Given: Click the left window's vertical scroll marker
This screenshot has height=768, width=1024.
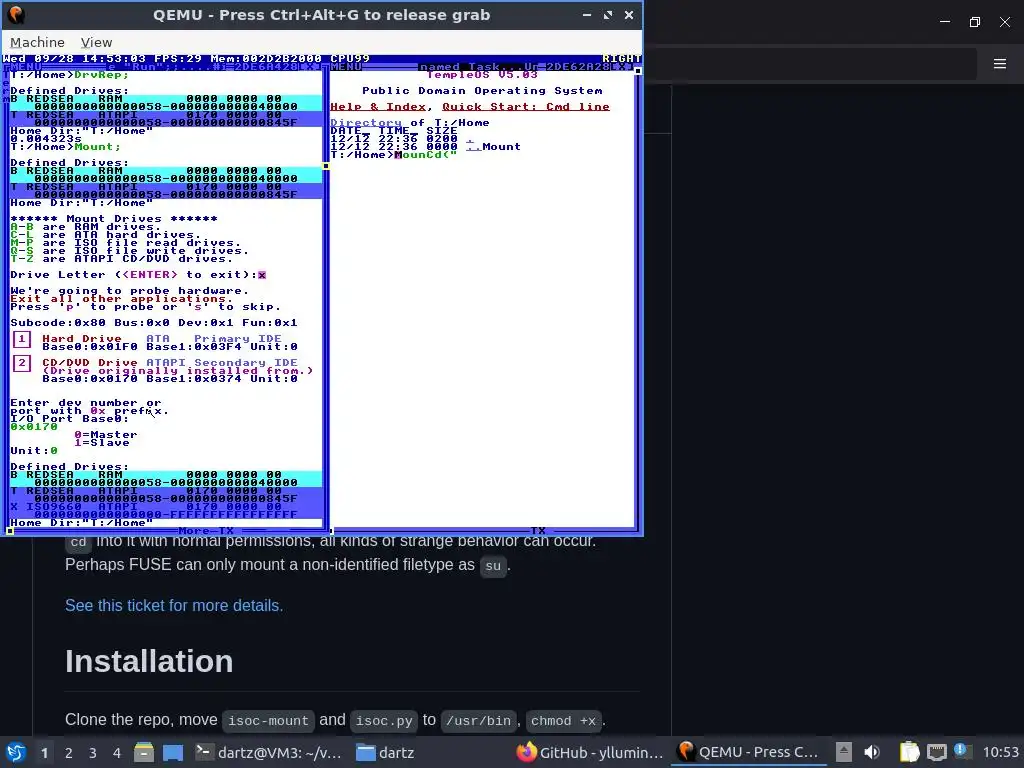Looking at the screenshot, I should point(326,166).
